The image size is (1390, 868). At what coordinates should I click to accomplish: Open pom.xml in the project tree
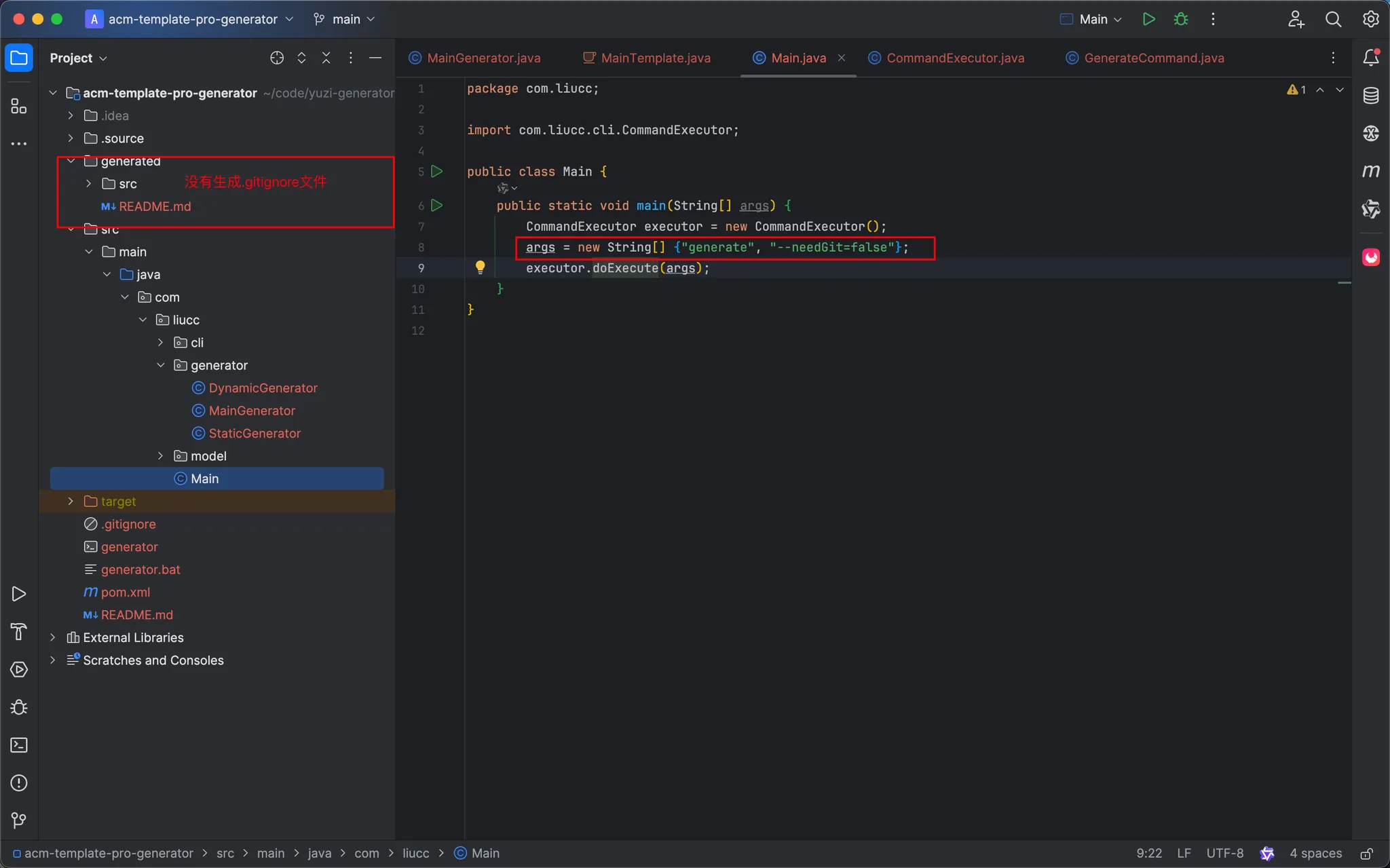click(x=126, y=592)
